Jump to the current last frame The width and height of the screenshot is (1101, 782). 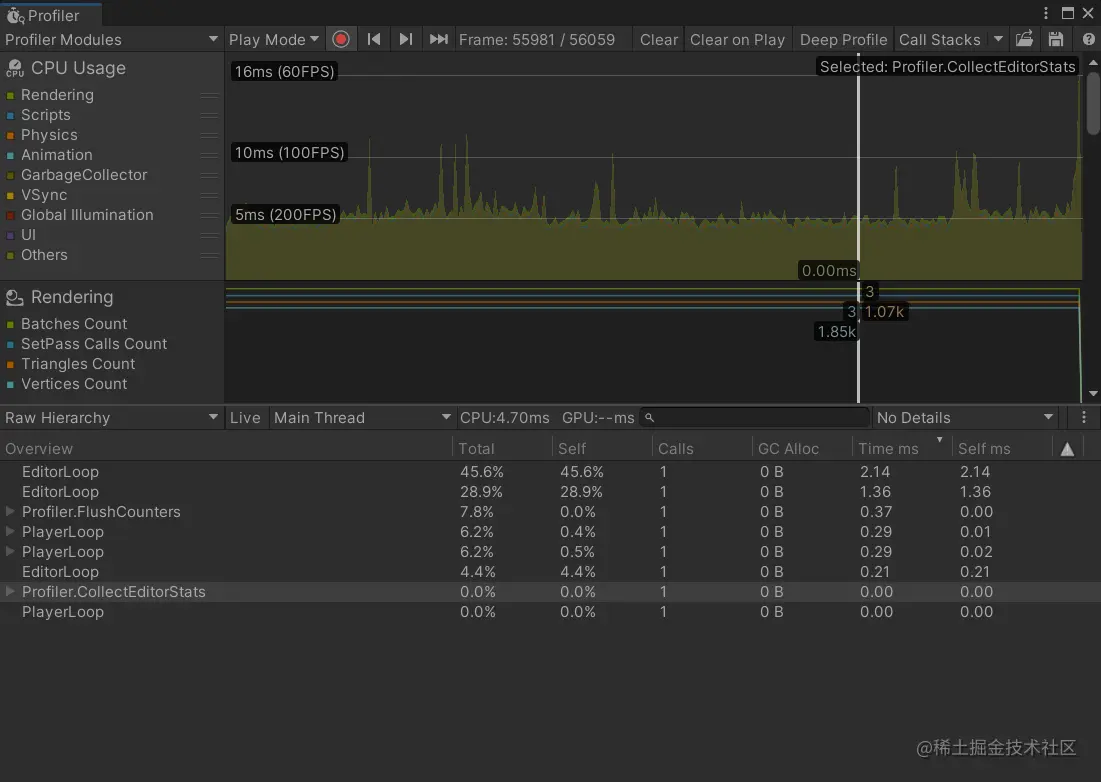coord(438,39)
